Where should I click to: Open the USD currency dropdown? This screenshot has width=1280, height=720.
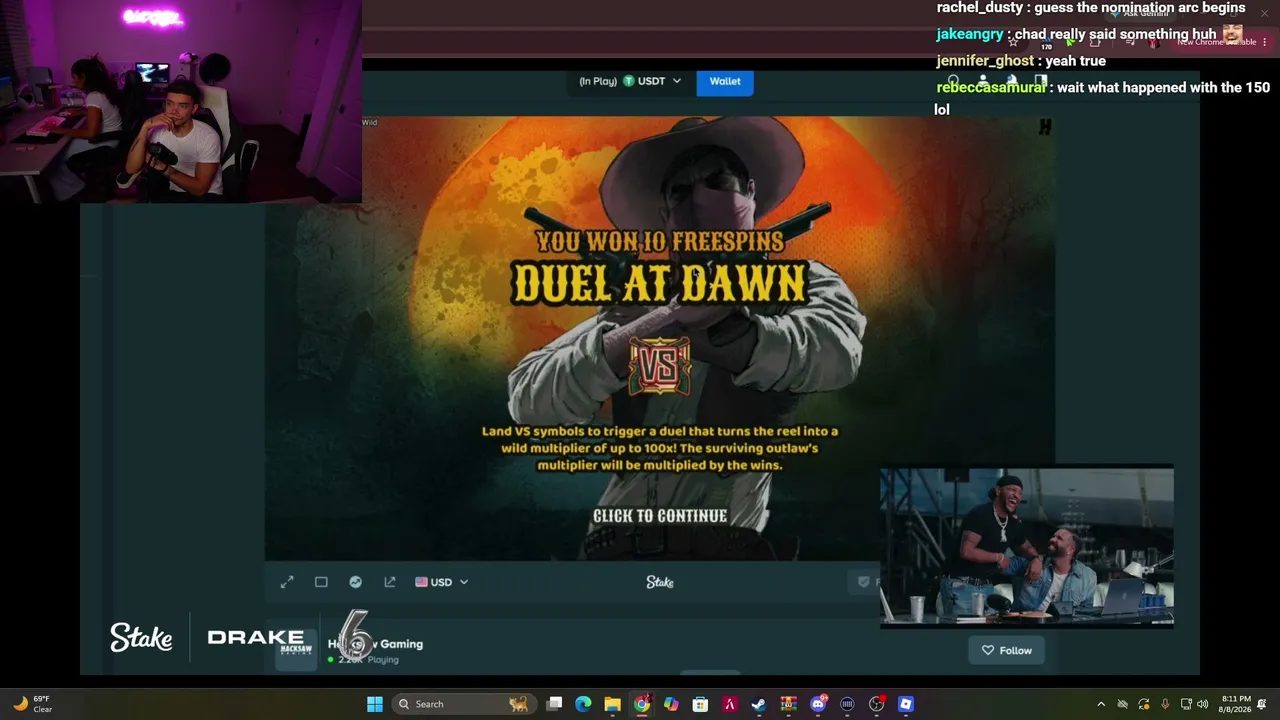click(441, 582)
